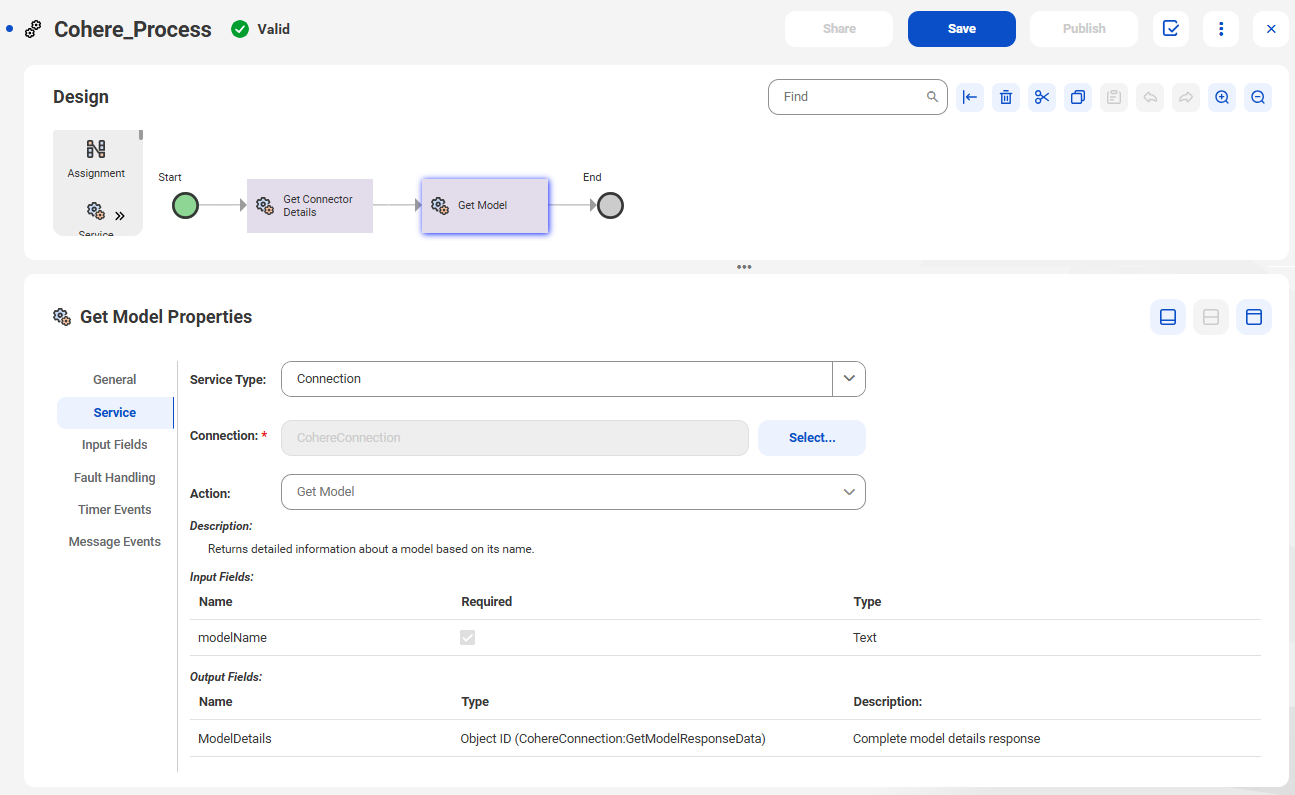Click the copy icon in Design toolbar

(1078, 97)
